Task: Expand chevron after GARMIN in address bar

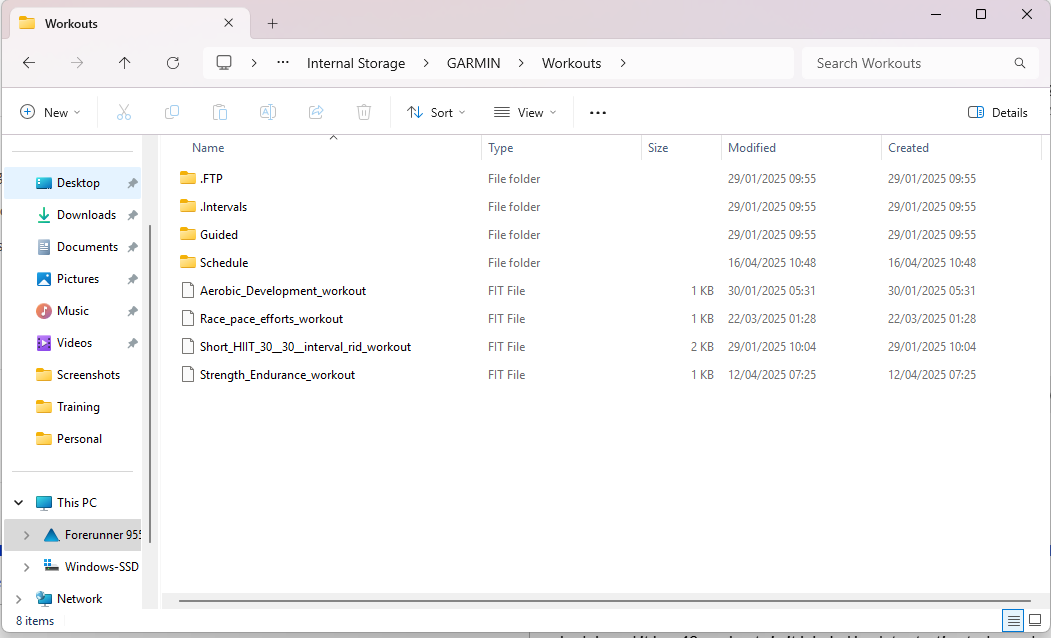Action: pyautogui.click(x=521, y=63)
